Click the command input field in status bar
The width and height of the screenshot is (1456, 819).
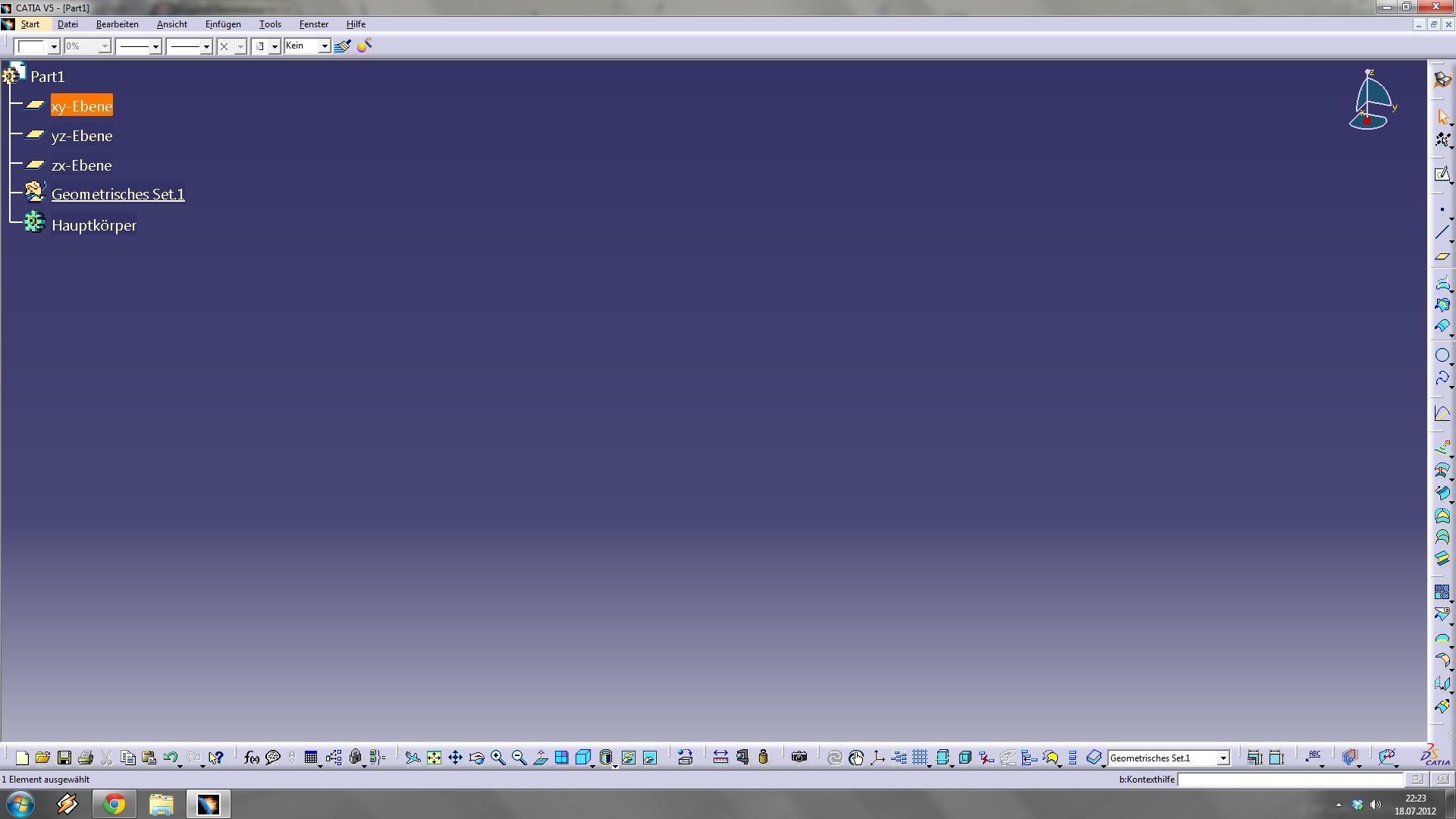(x=1290, y=780)
